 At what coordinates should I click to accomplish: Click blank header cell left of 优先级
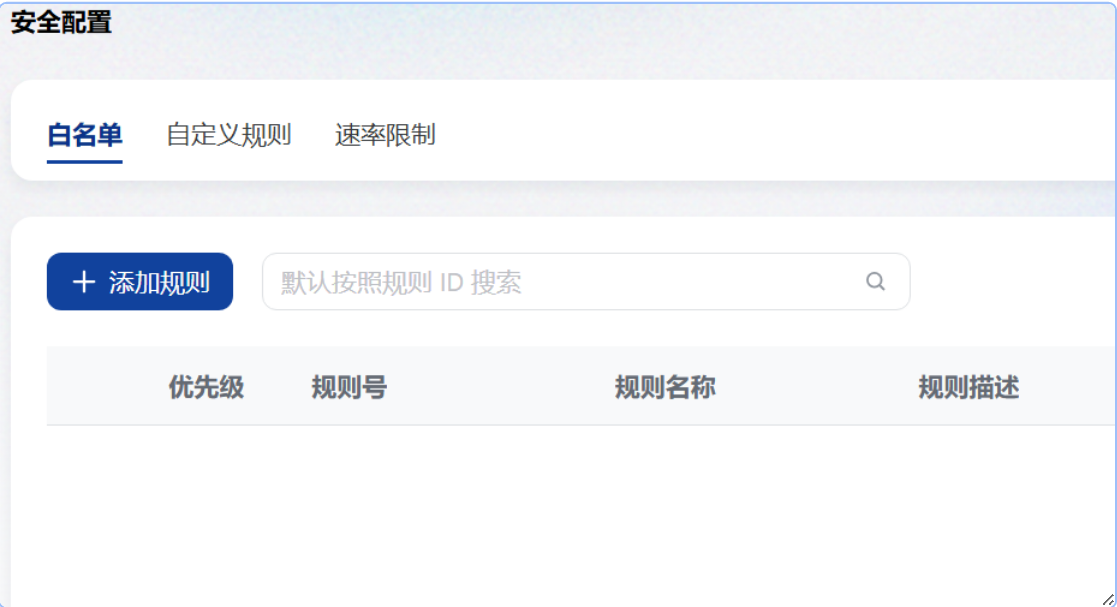coord(100,388)
